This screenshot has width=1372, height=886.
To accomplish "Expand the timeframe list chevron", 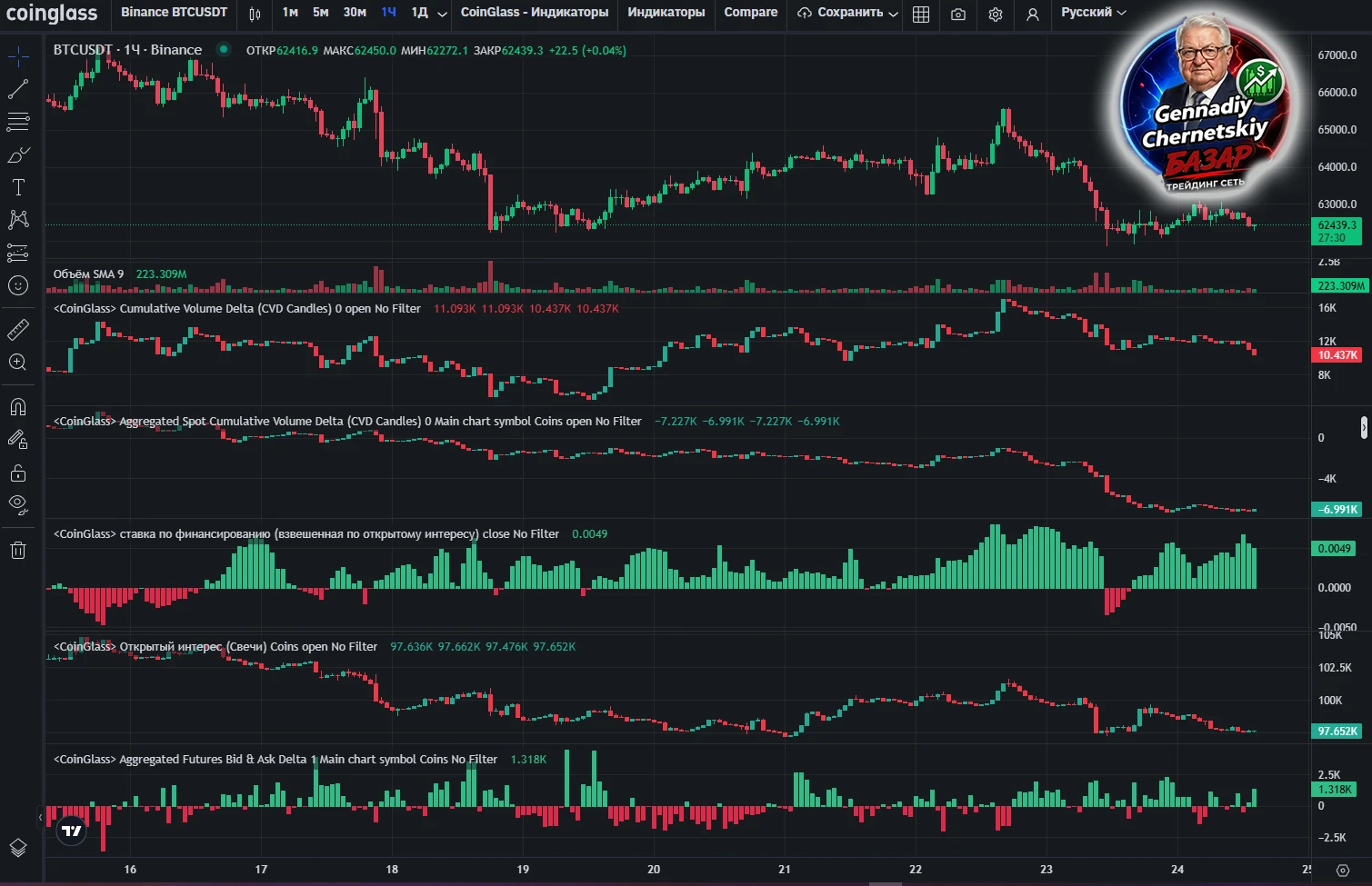I will pyautogui.click(x=442, y=14).
